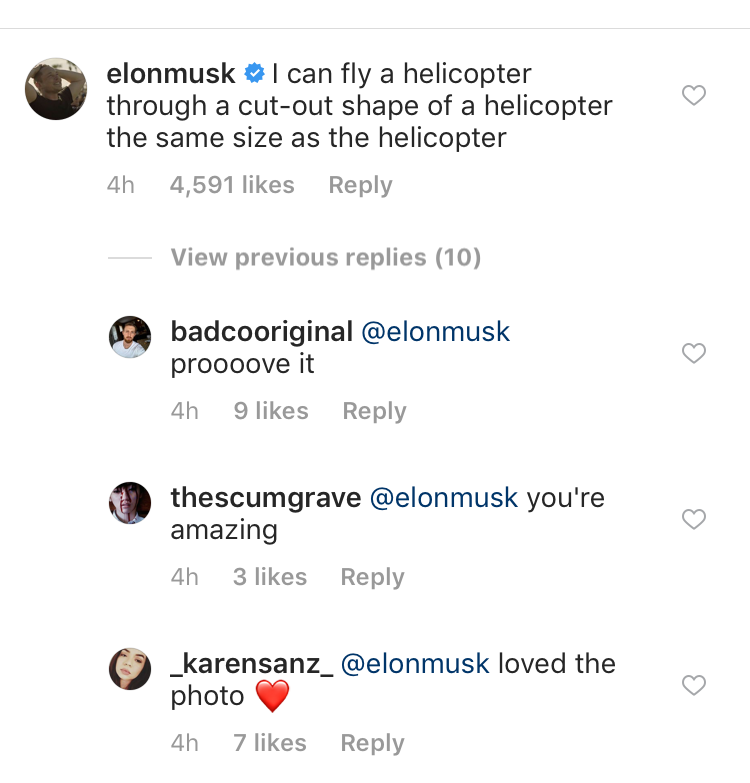Image resolution: width=750 pixels, height=783 pixels.
Task: Reply to elonmusk's helicopter comment
Action: (x=361, y=186)
